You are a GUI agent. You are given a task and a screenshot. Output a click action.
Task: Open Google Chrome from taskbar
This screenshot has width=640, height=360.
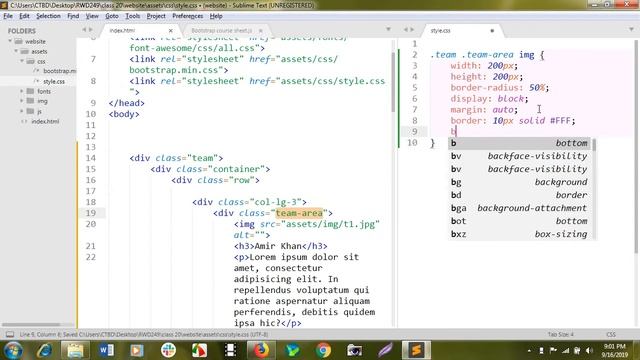pyautogui.click(x=323, y=350)
